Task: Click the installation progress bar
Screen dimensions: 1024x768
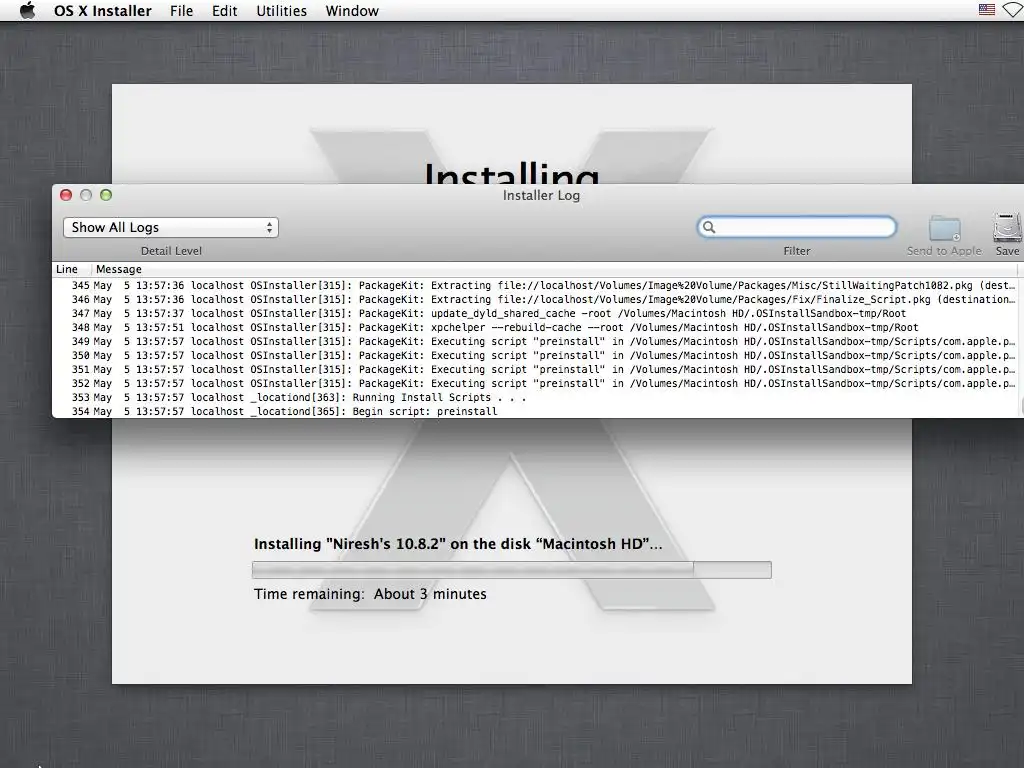Action: 511,569
